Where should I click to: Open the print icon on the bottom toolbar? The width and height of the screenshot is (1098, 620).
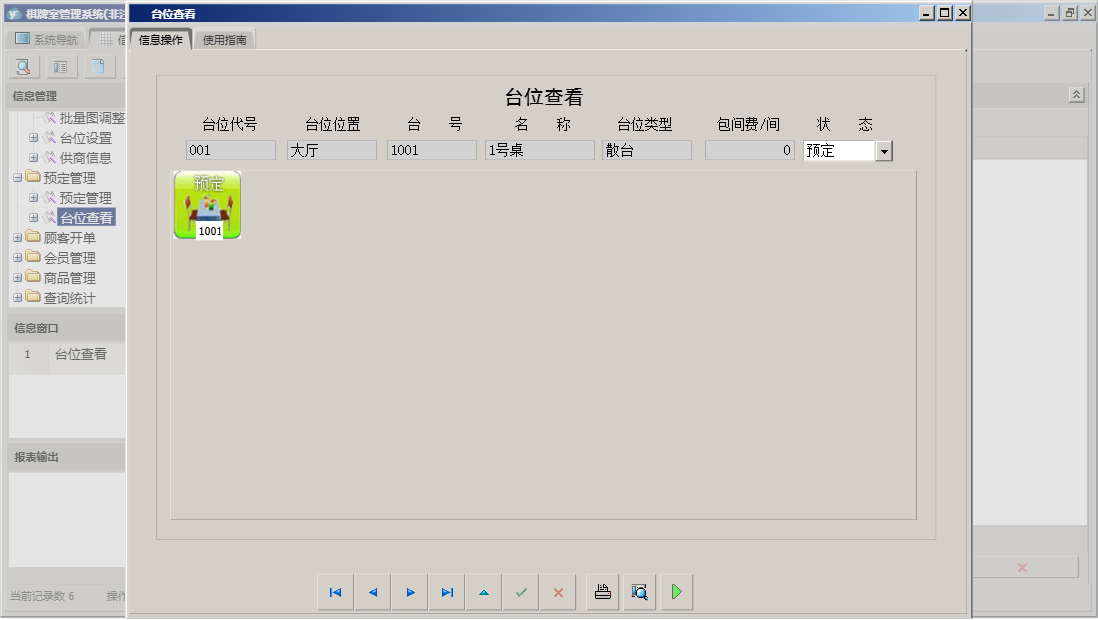(602, 591)
